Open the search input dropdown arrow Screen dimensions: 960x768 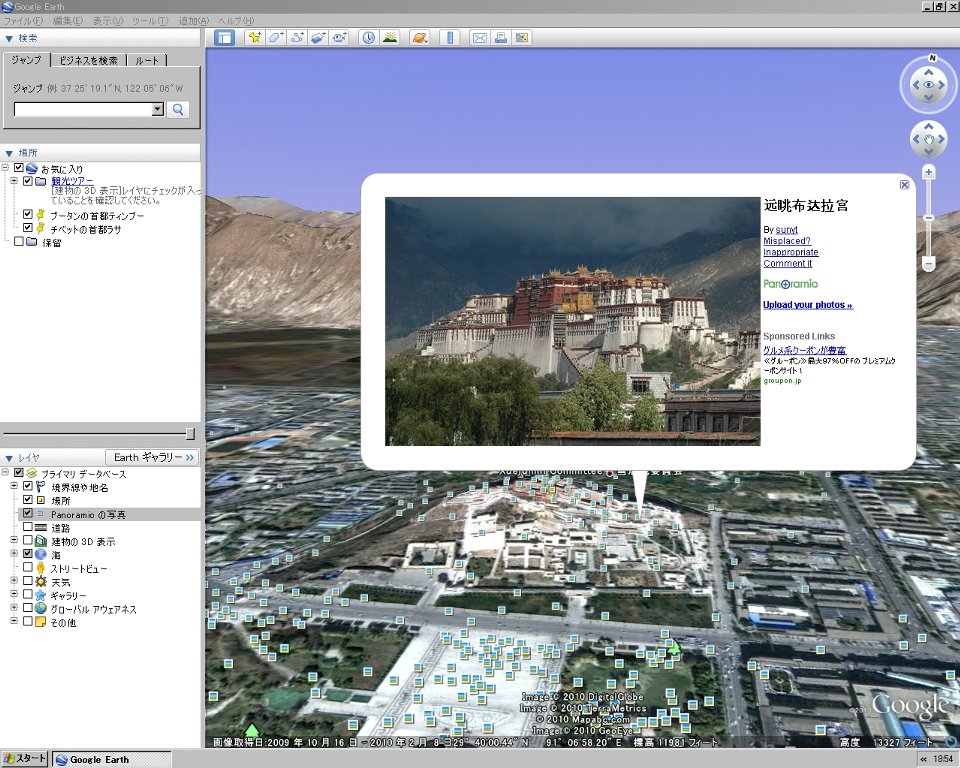coord(157,110)
